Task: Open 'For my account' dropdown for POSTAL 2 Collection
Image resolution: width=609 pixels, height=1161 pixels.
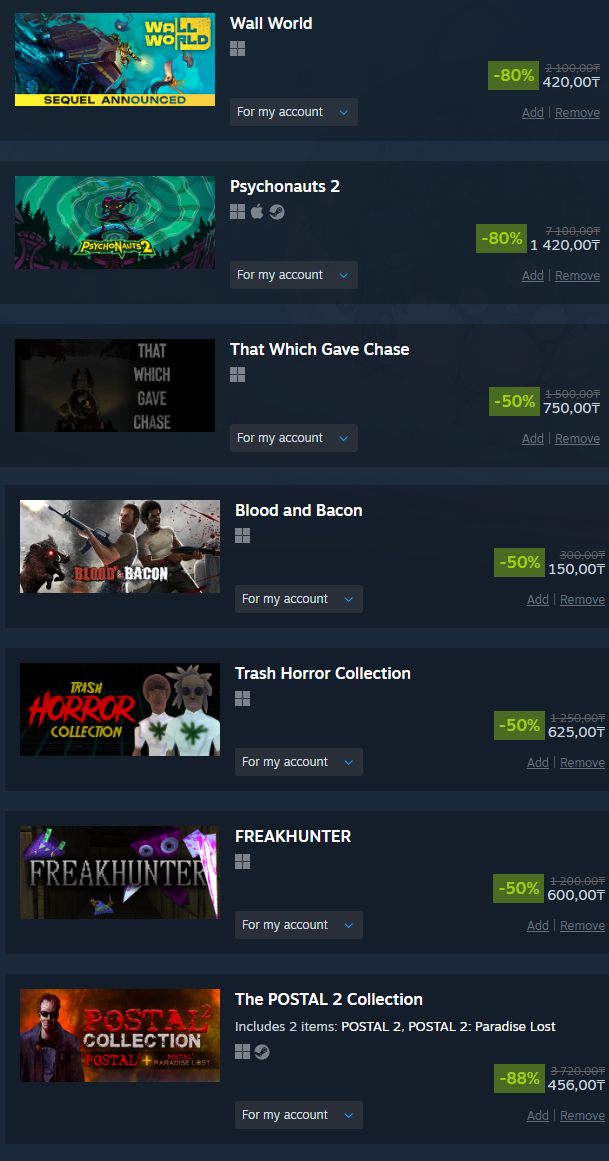Action: point(299,1115)
